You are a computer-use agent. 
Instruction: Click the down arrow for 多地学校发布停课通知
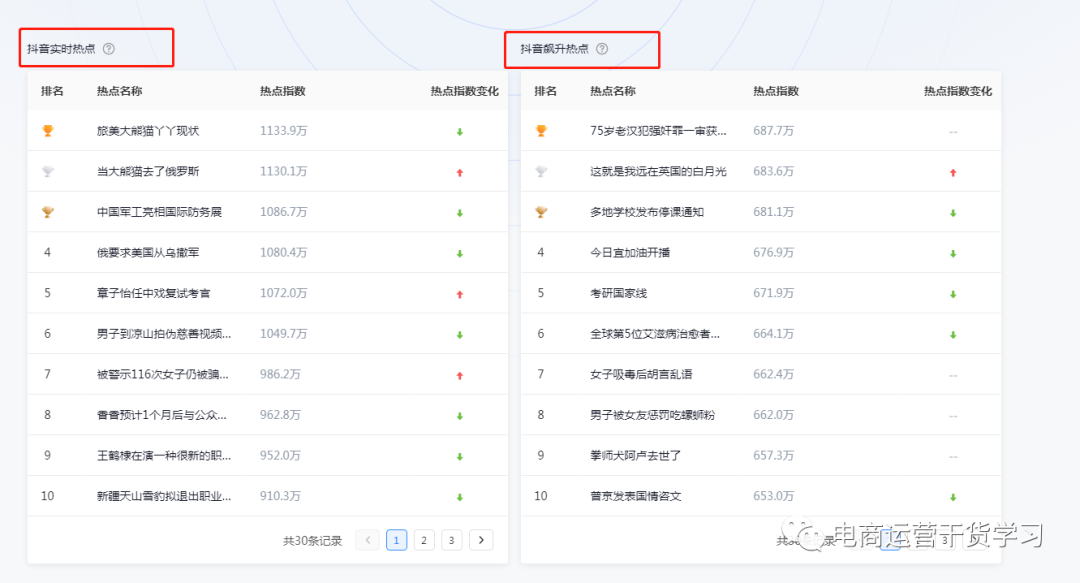tap(953, 213)
